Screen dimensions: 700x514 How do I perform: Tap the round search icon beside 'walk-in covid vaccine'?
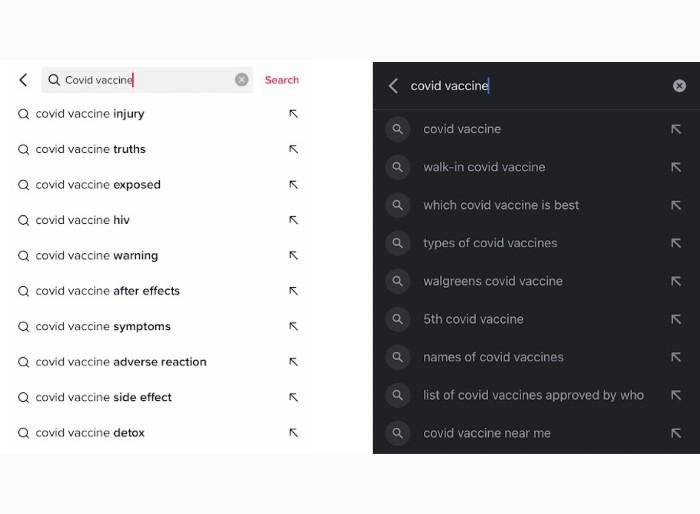pos(397,167)
